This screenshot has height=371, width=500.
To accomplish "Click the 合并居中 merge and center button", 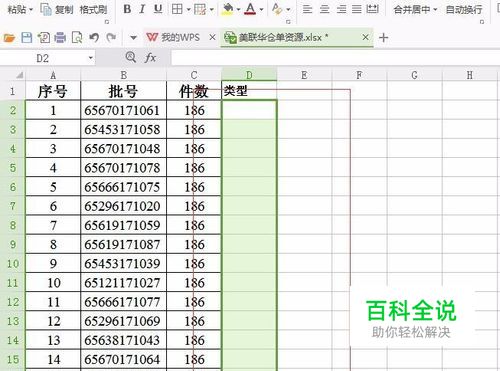I will (x=412, y=9).
